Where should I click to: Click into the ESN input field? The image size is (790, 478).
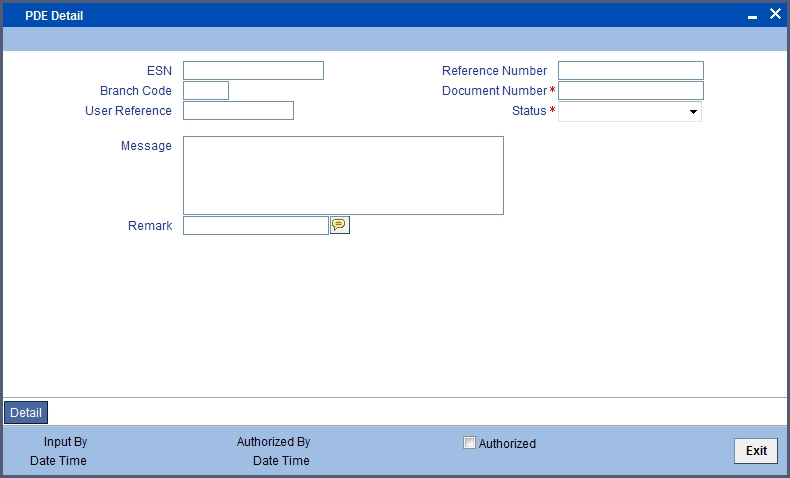click(x=253, y=71)
